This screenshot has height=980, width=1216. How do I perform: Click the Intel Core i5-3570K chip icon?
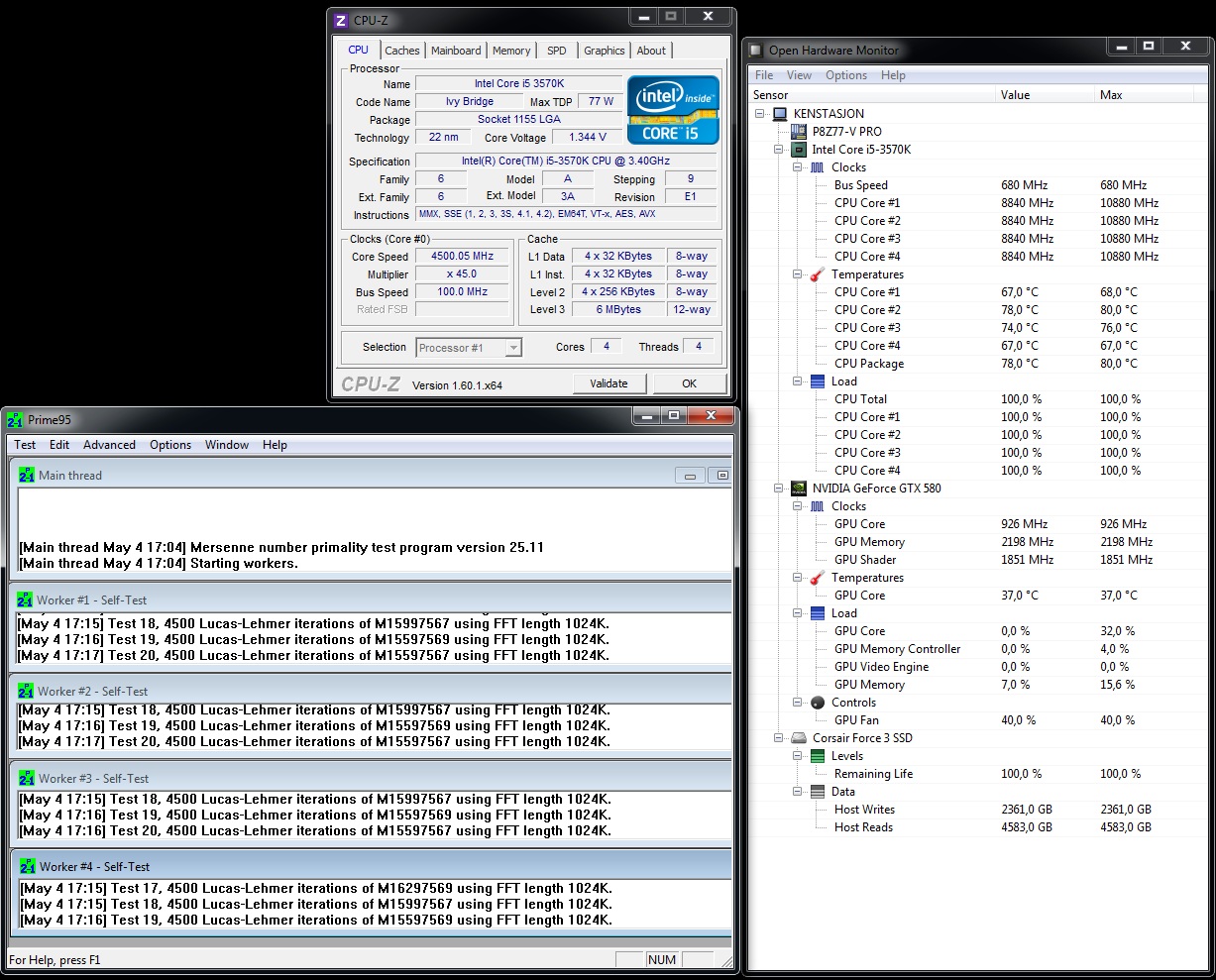point(798,150)
